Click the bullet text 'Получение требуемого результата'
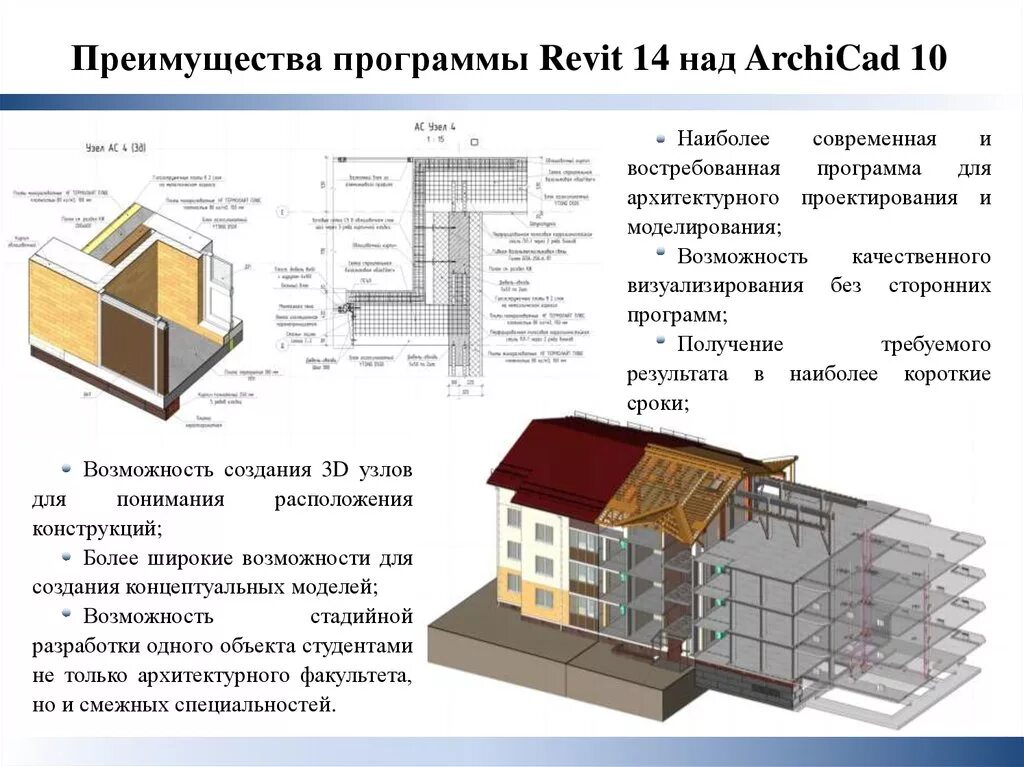The width and height of the screenshot is (1024, 767). pyautogui.click(x=809, y=374)
